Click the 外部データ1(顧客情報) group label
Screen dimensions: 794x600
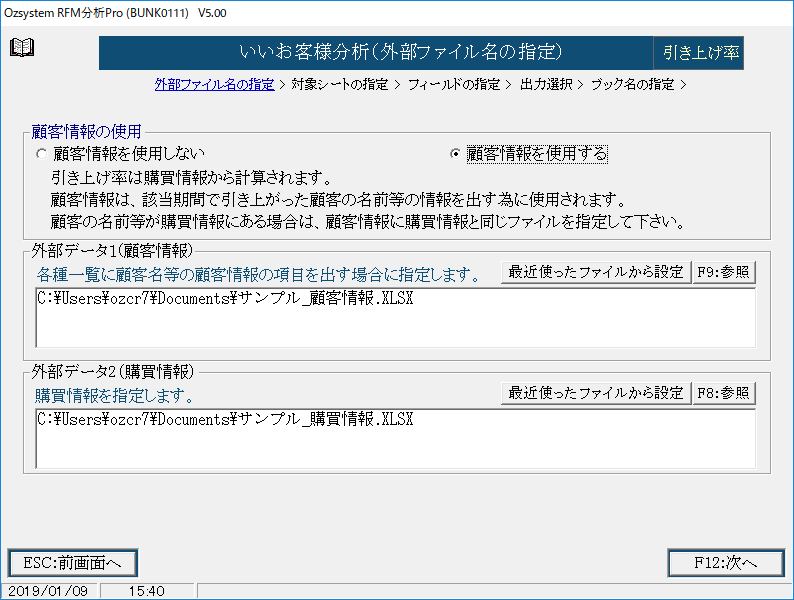coord(112,250)
